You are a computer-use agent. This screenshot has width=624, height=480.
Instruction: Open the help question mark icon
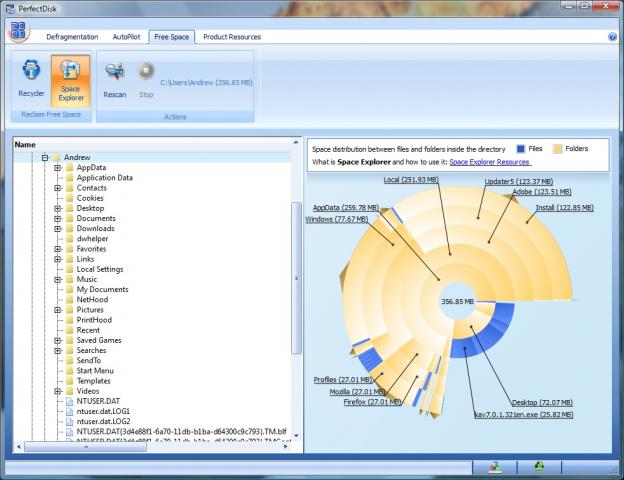[612, 37]
